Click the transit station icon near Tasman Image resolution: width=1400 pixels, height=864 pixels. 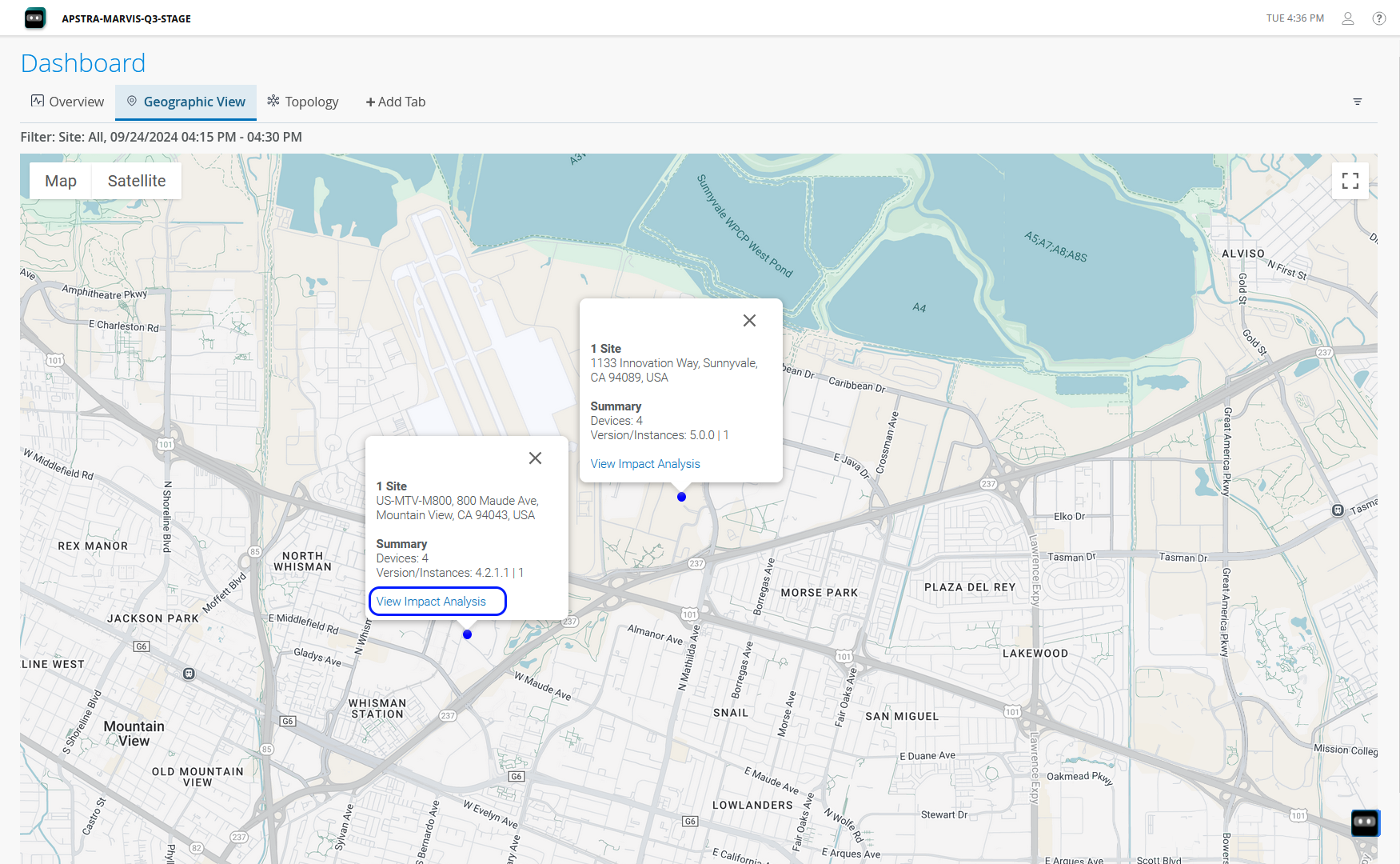coord(1337,510)
